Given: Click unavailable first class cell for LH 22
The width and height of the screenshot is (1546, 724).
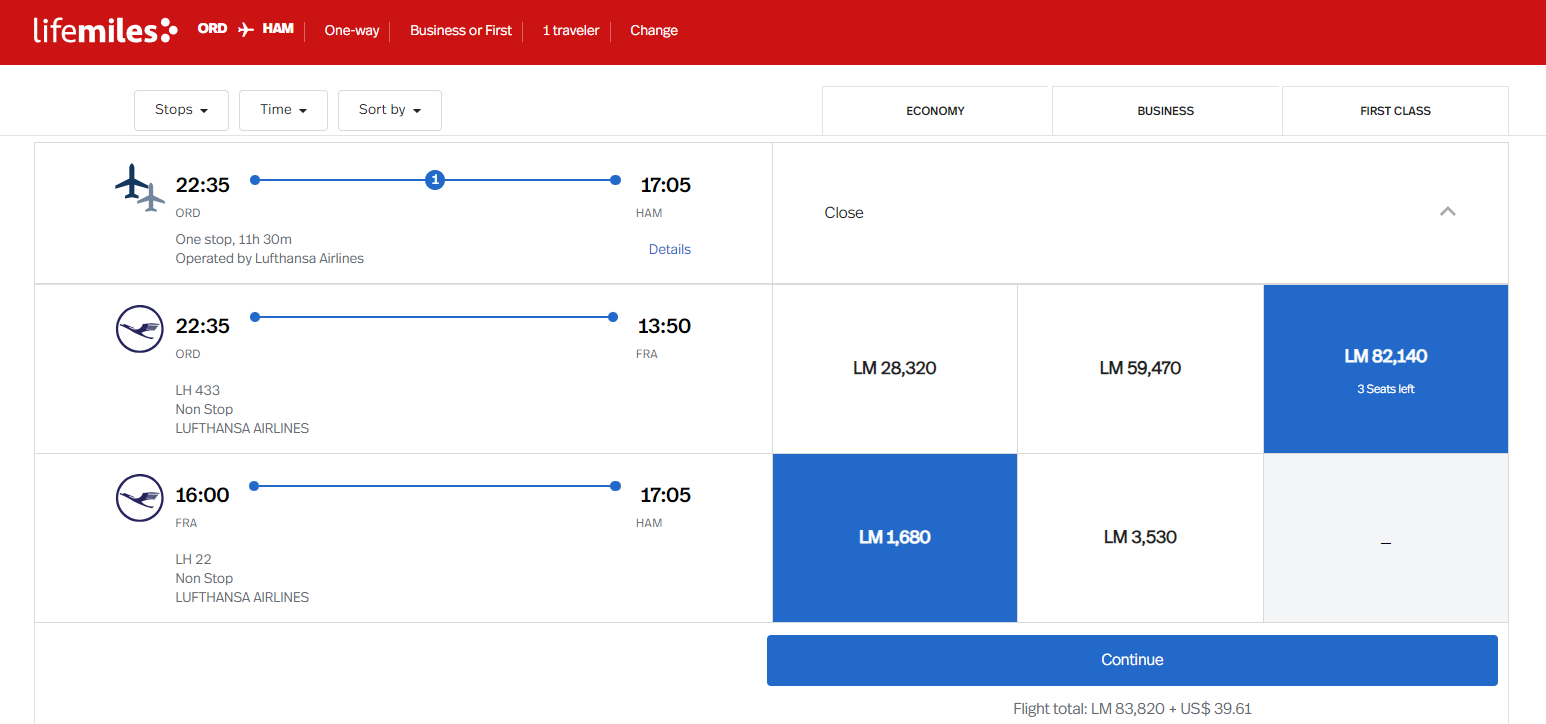Looking at the screenshot, I should tap(1386, 538).
